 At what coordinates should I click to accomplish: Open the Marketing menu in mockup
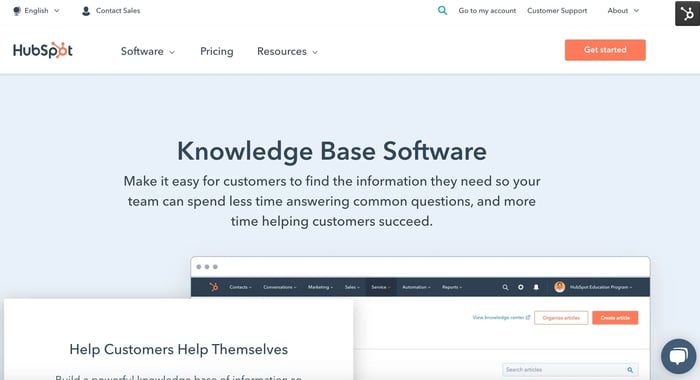coord(320,287)
